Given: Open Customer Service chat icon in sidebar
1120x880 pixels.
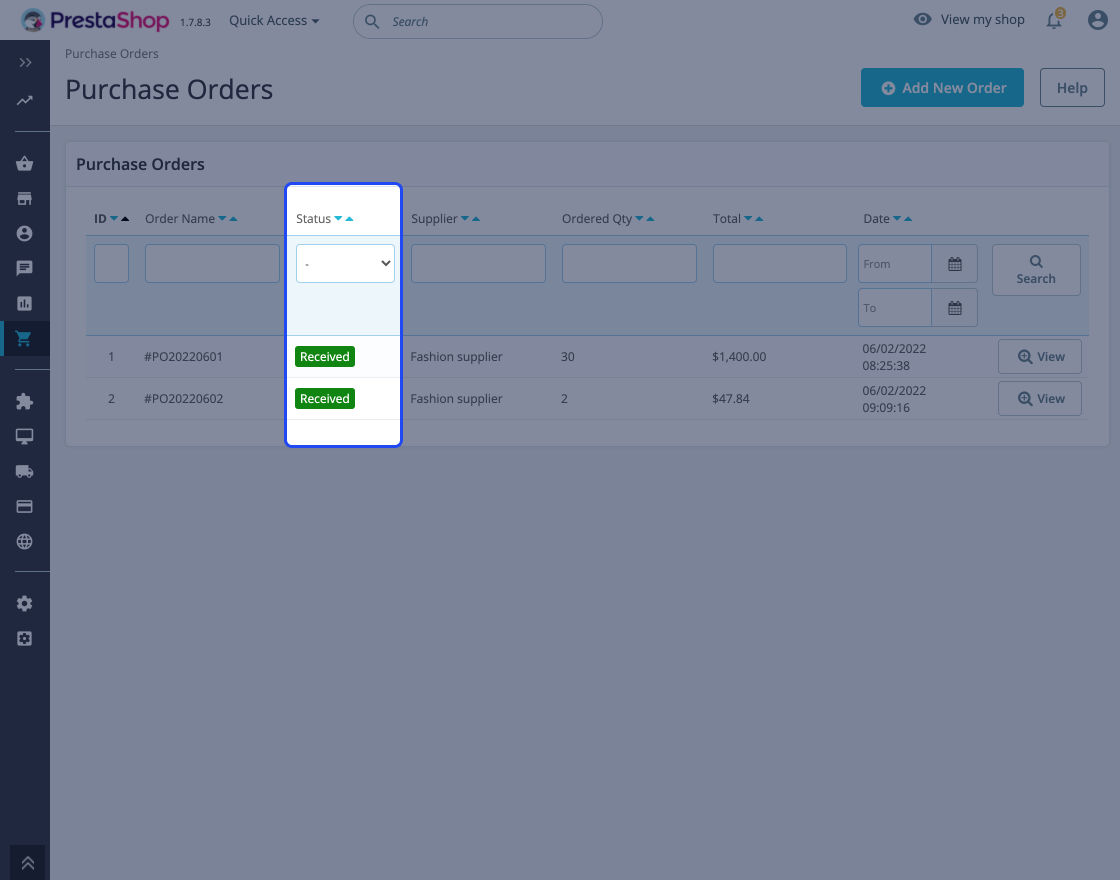Looking at the screenshot, I should [24, 268].
